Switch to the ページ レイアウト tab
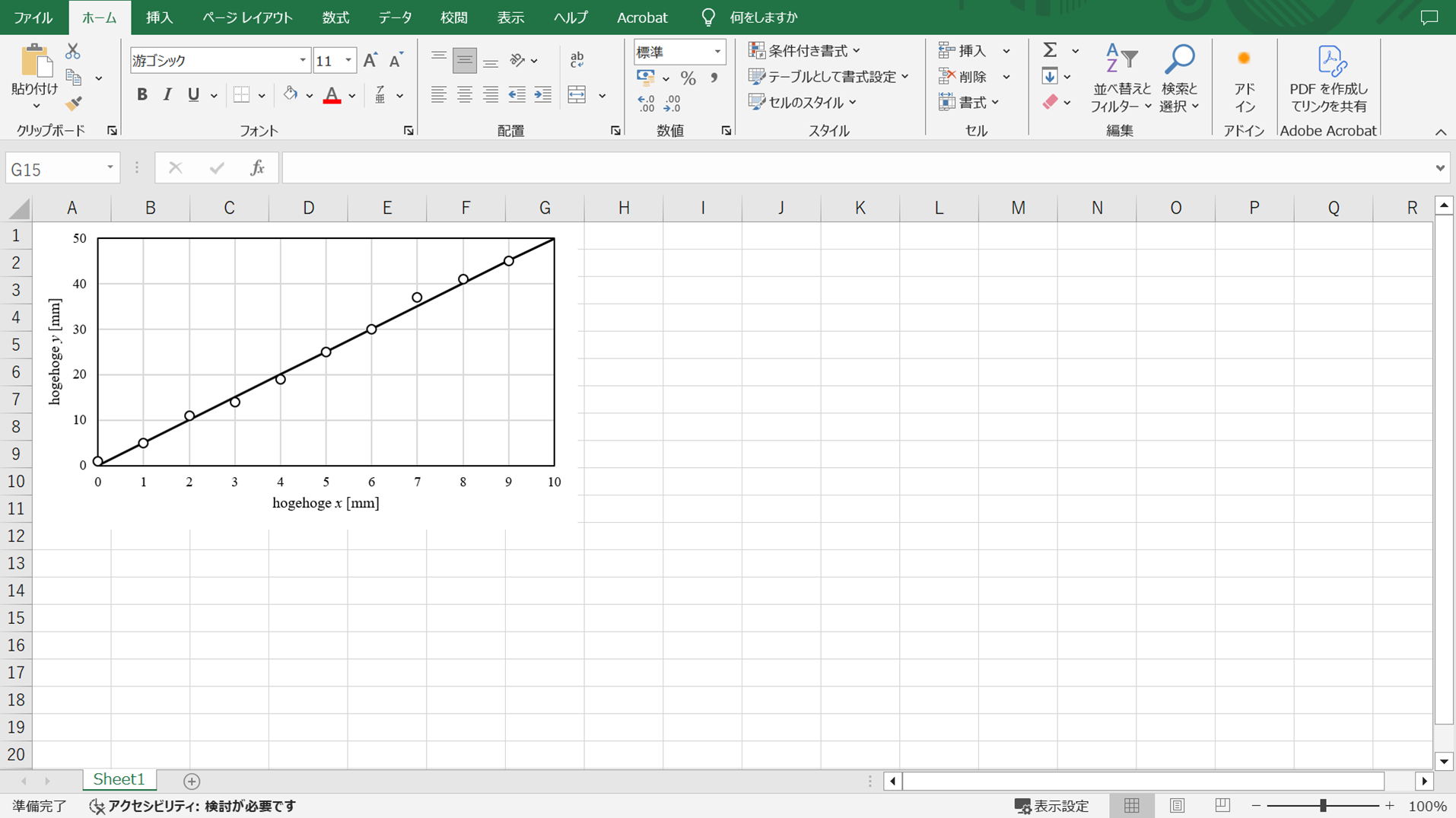 click(247, 17)
